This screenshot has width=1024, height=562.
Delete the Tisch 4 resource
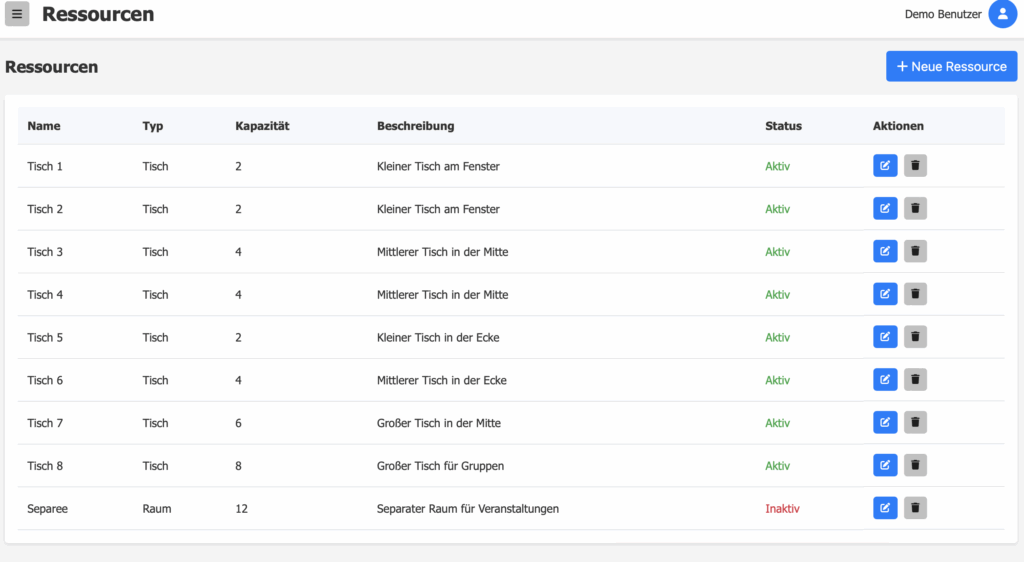[915, 294]
